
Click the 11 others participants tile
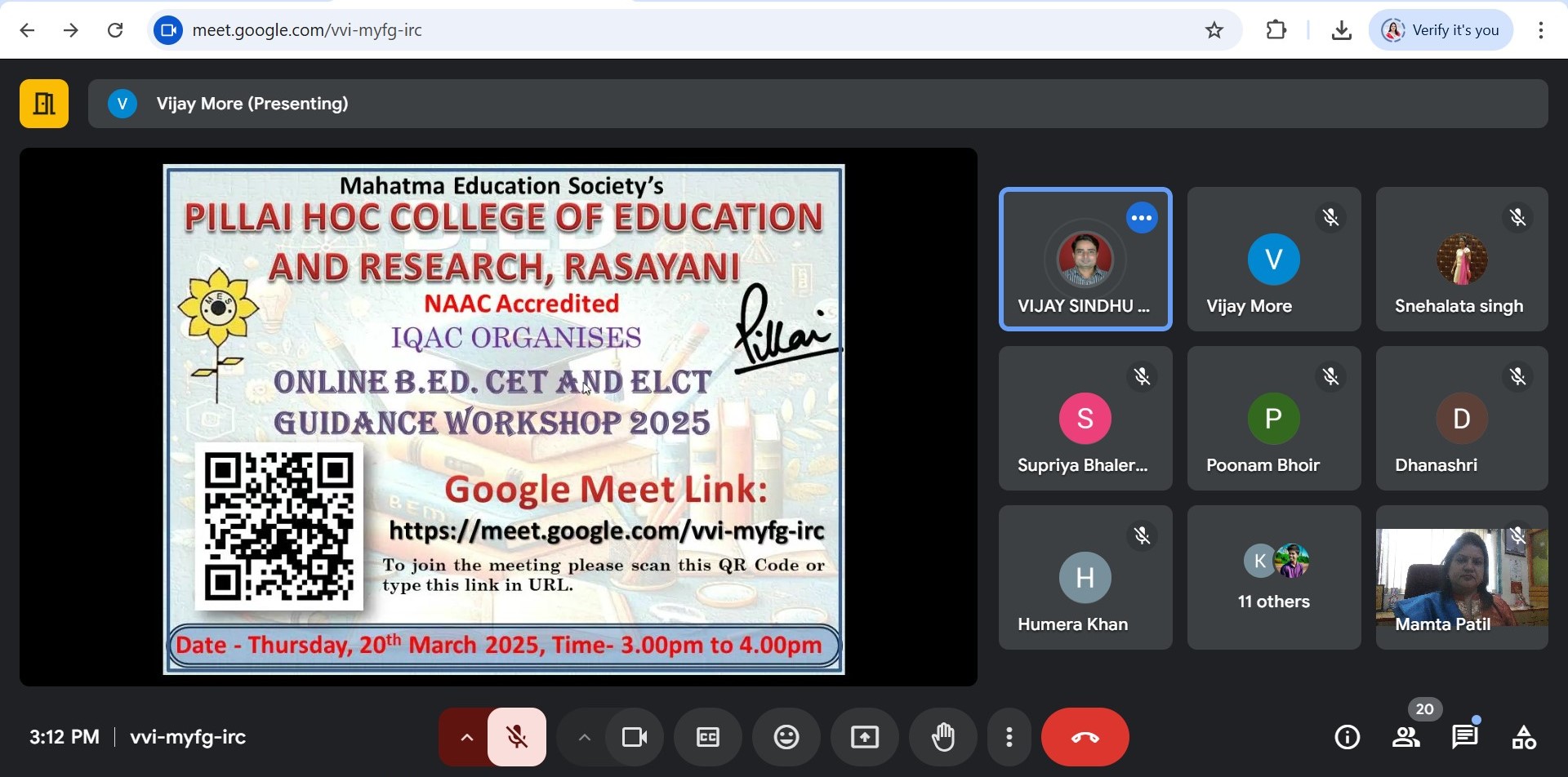[1274, 578]
